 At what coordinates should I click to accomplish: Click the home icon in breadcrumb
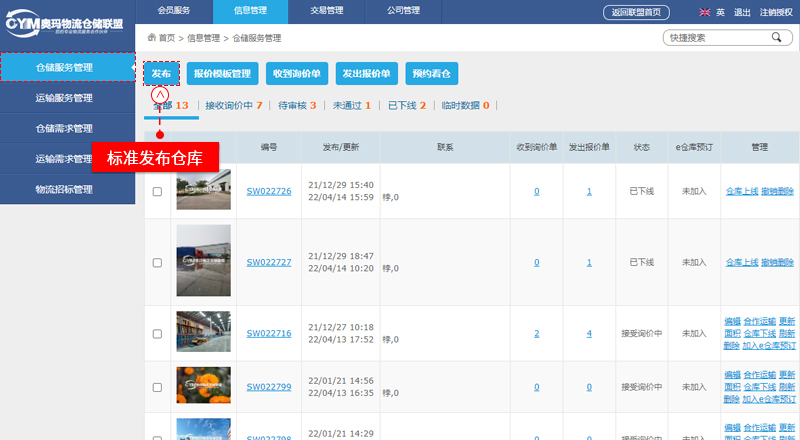[151, 38]
